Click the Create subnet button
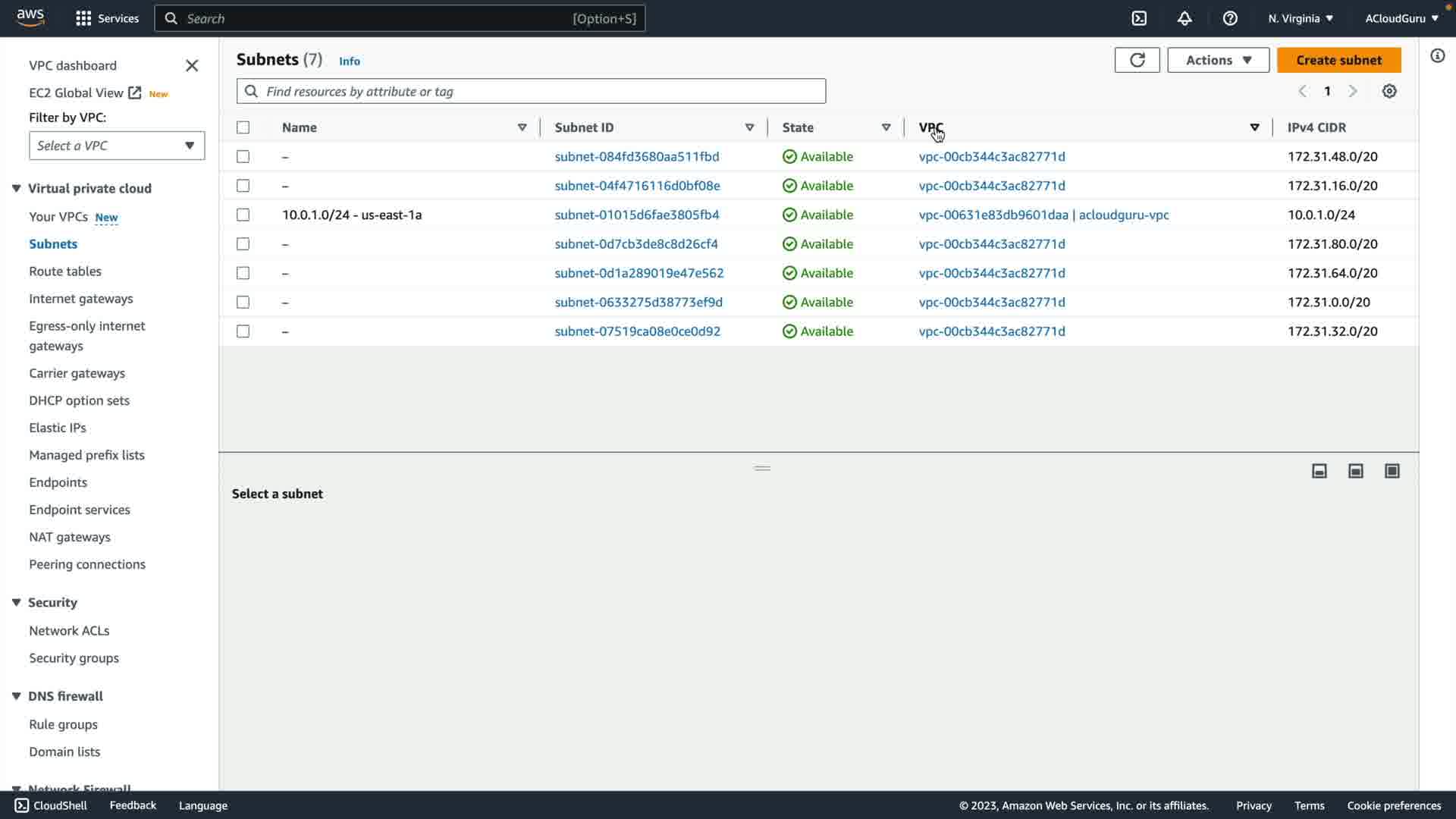The width and height of the screenshot is (1456, 819). [1338, 60]
